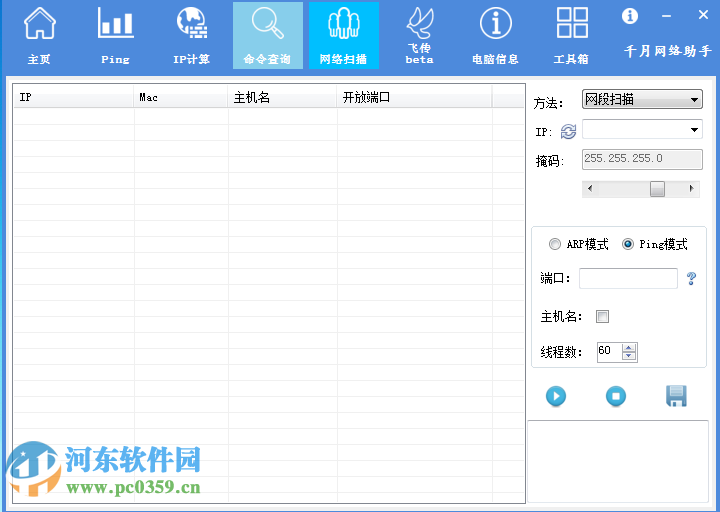The image size is (720, 512).
Task: Toggle the 主机名 checkbox
Action: point(602,316)
